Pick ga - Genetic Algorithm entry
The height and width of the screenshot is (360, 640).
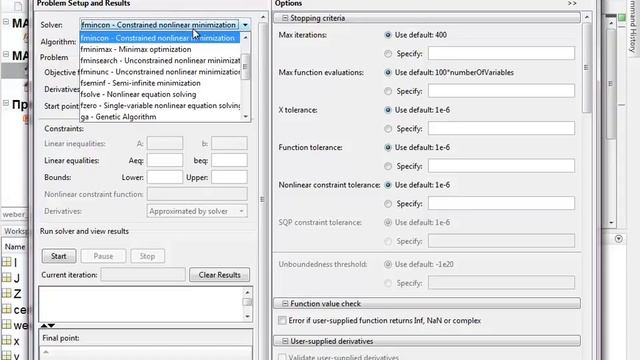(x=160, y=117)
